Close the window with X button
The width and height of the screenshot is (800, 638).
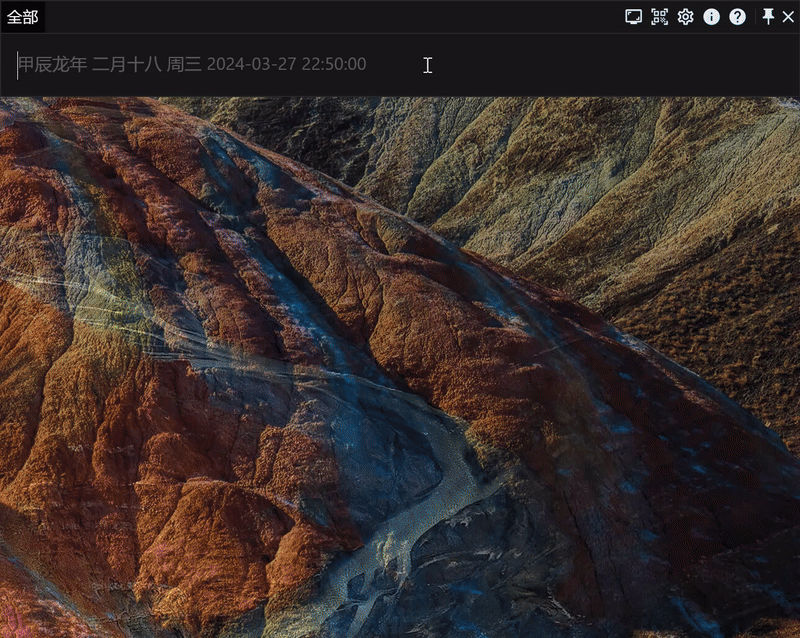788,17
